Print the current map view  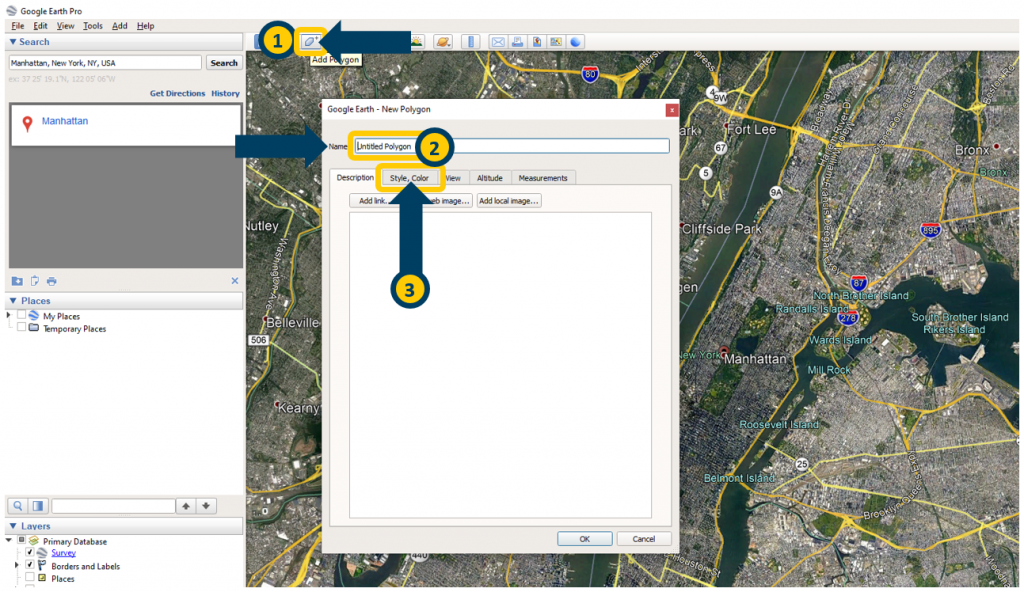pos(517,41)
